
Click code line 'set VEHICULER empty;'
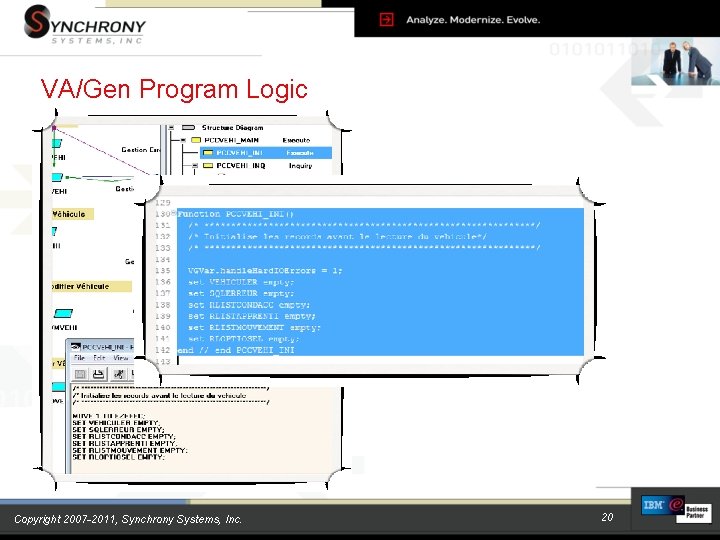[x=241, y=282]
